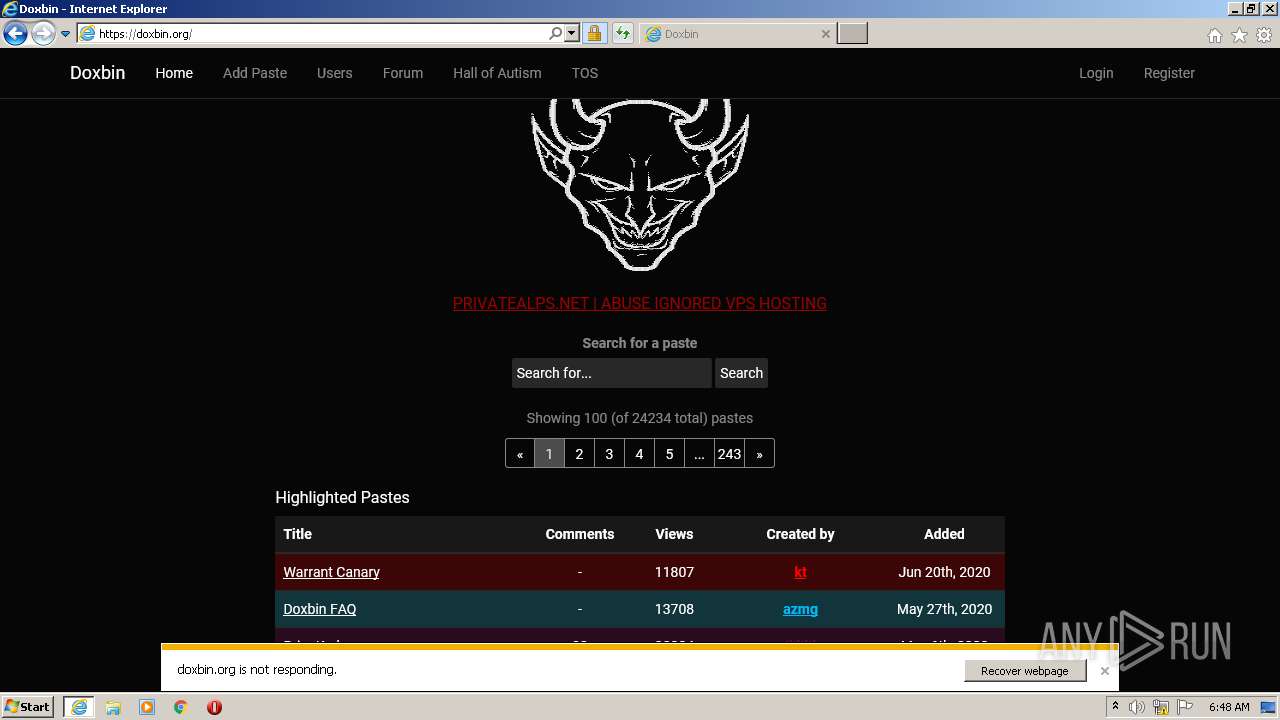The image size is (1280, 720).
Task: Select the Doxbin browser tab
Action: point(736,33)
